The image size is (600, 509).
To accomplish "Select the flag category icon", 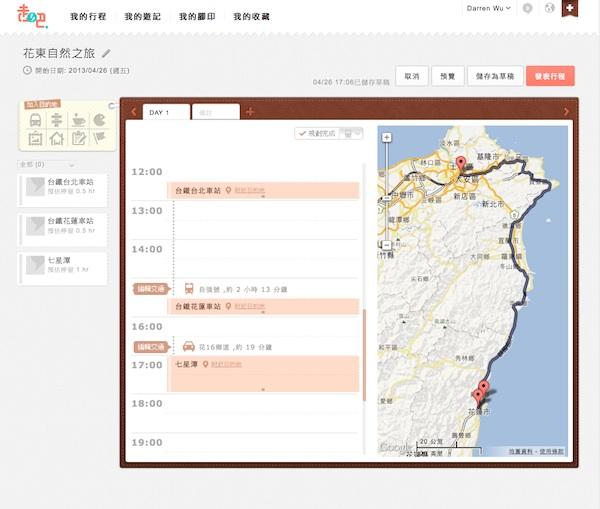I will (x=99, y=139).
